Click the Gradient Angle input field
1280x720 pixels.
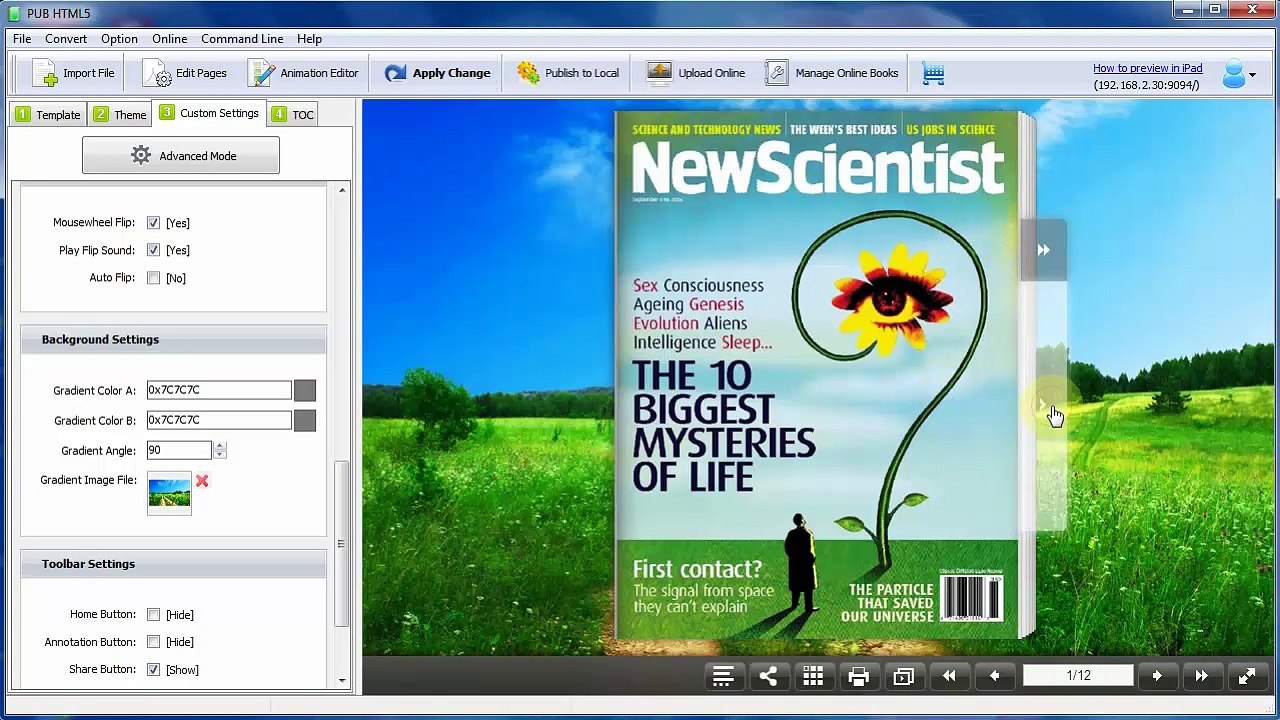(x=179, y=451)
